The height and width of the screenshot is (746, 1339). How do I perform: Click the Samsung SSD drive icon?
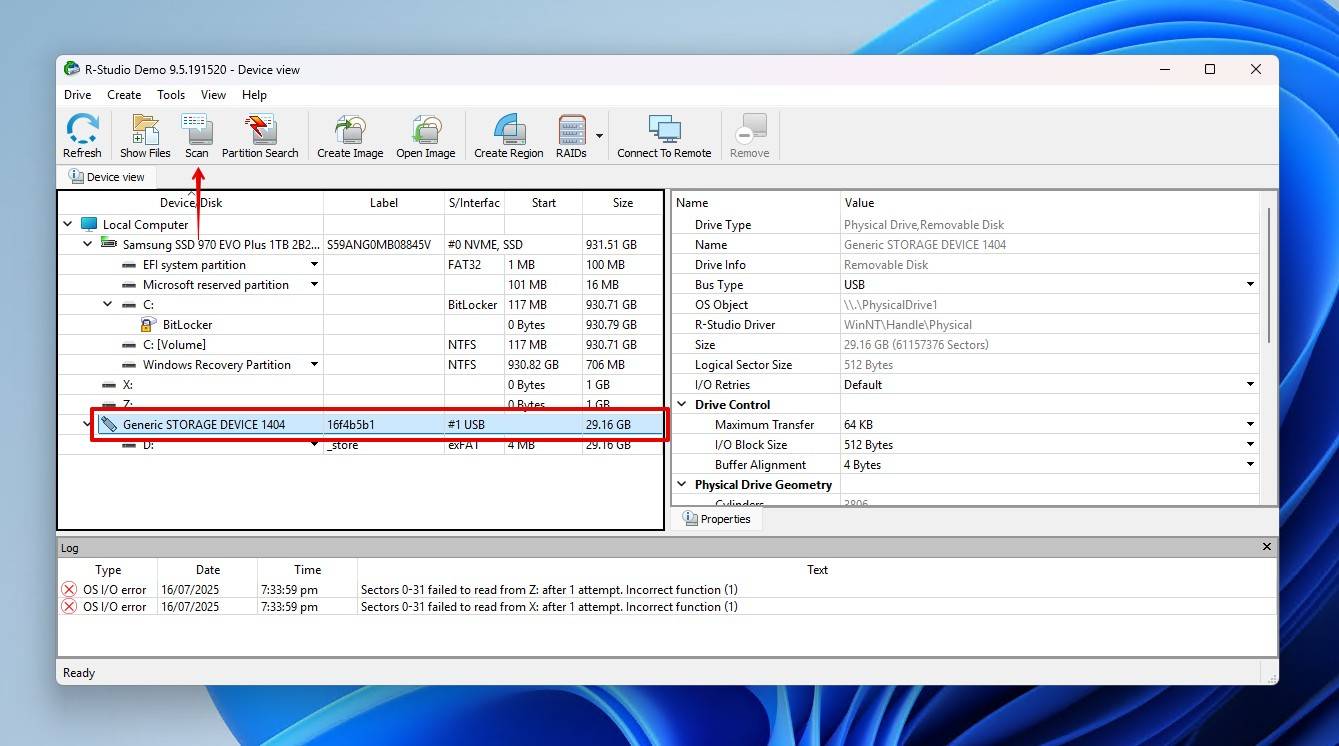pyautogui.click(x=109, y=244)
